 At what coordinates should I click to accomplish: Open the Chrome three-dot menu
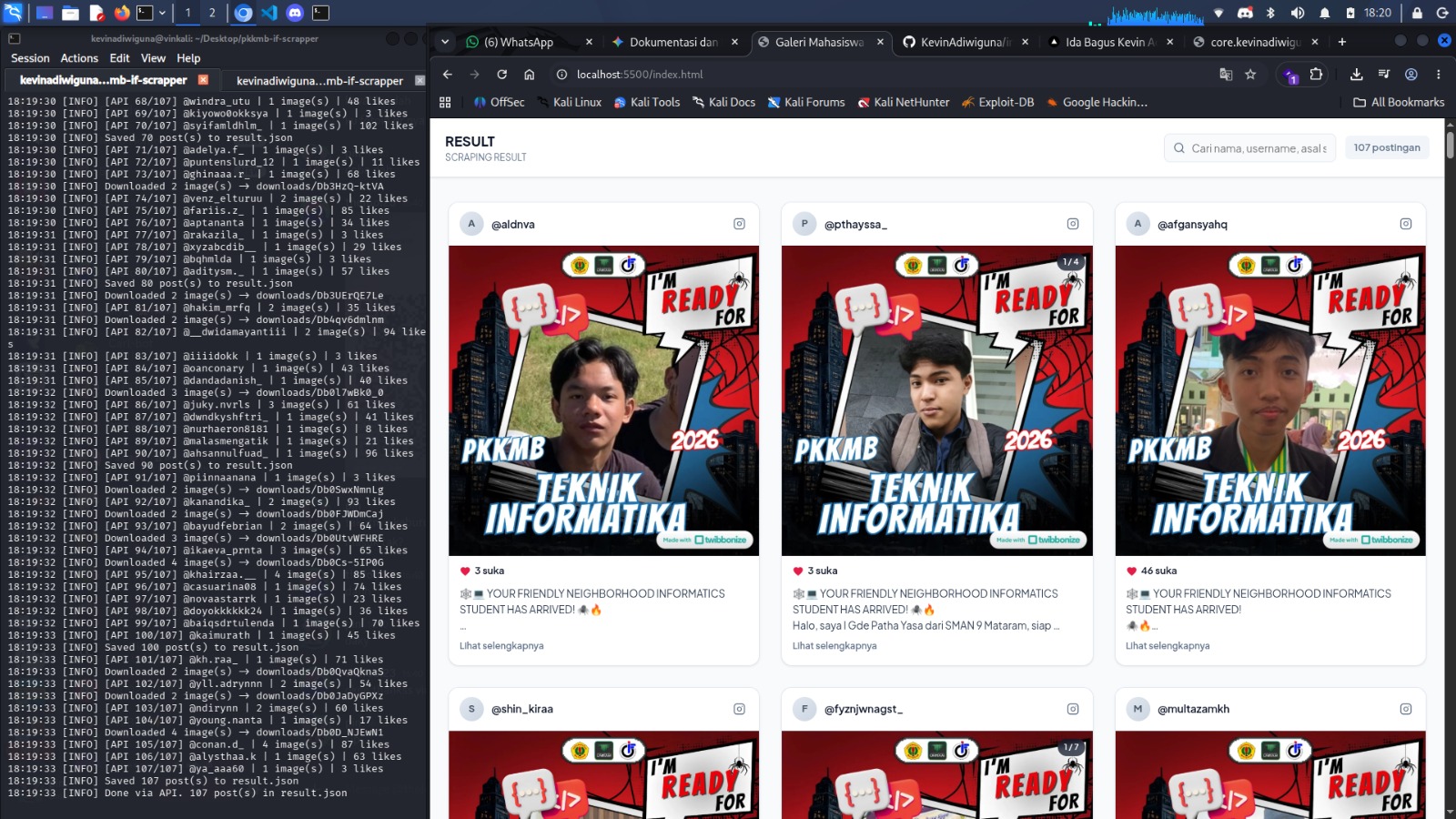pos(1439,75)
